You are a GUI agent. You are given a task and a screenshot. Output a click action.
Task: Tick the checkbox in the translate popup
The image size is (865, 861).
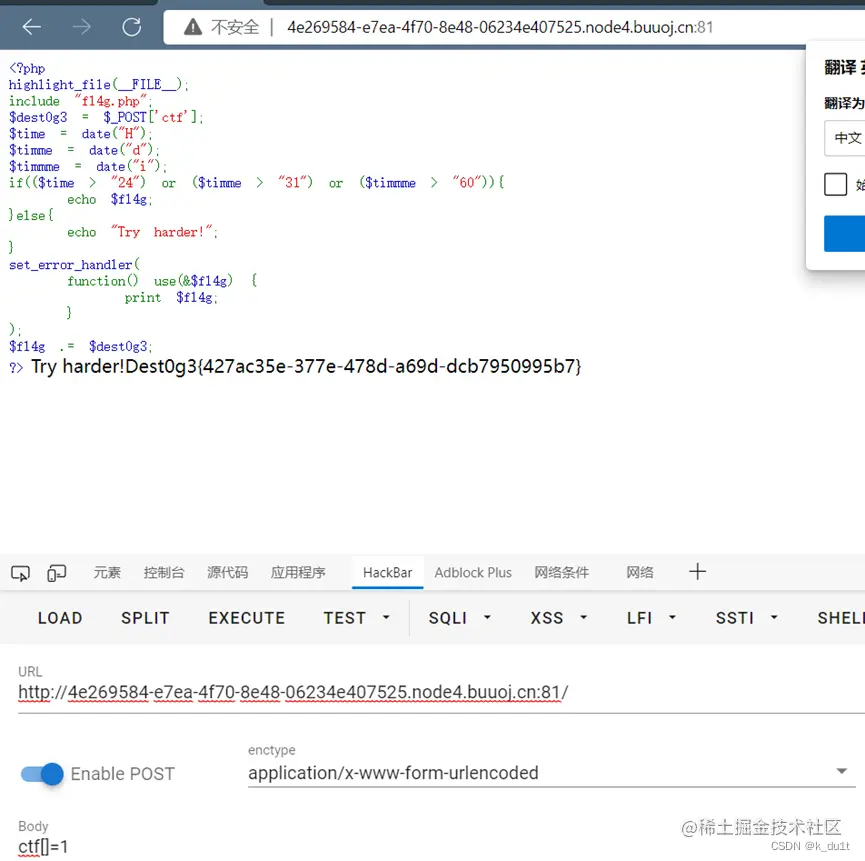[835, 184]
